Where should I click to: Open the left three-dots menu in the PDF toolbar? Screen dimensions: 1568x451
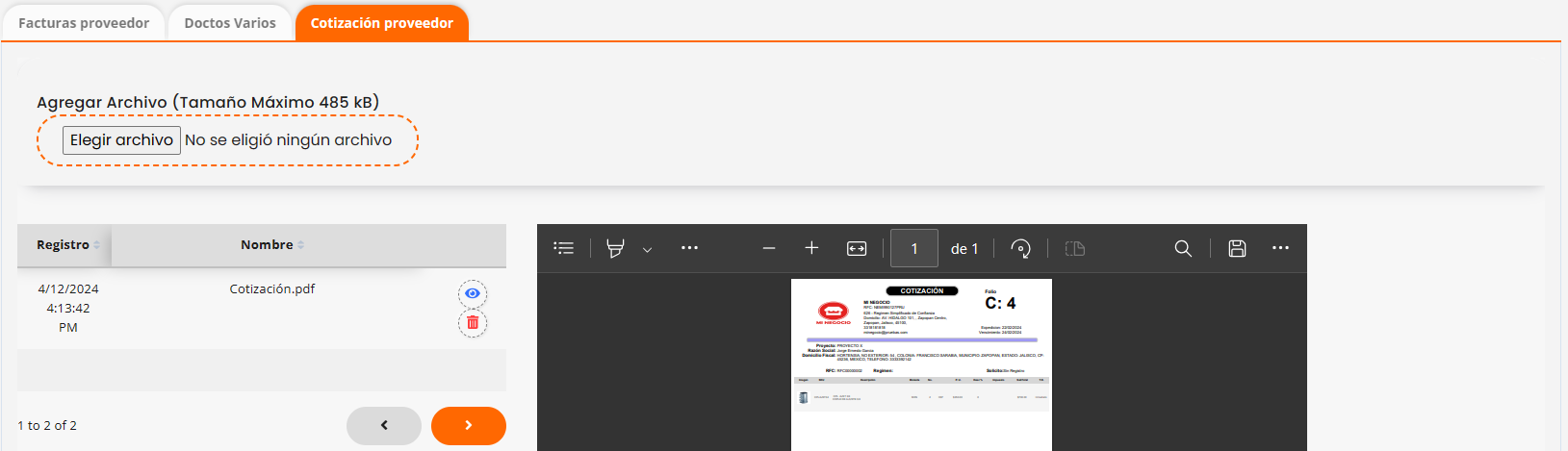point(689,248)
